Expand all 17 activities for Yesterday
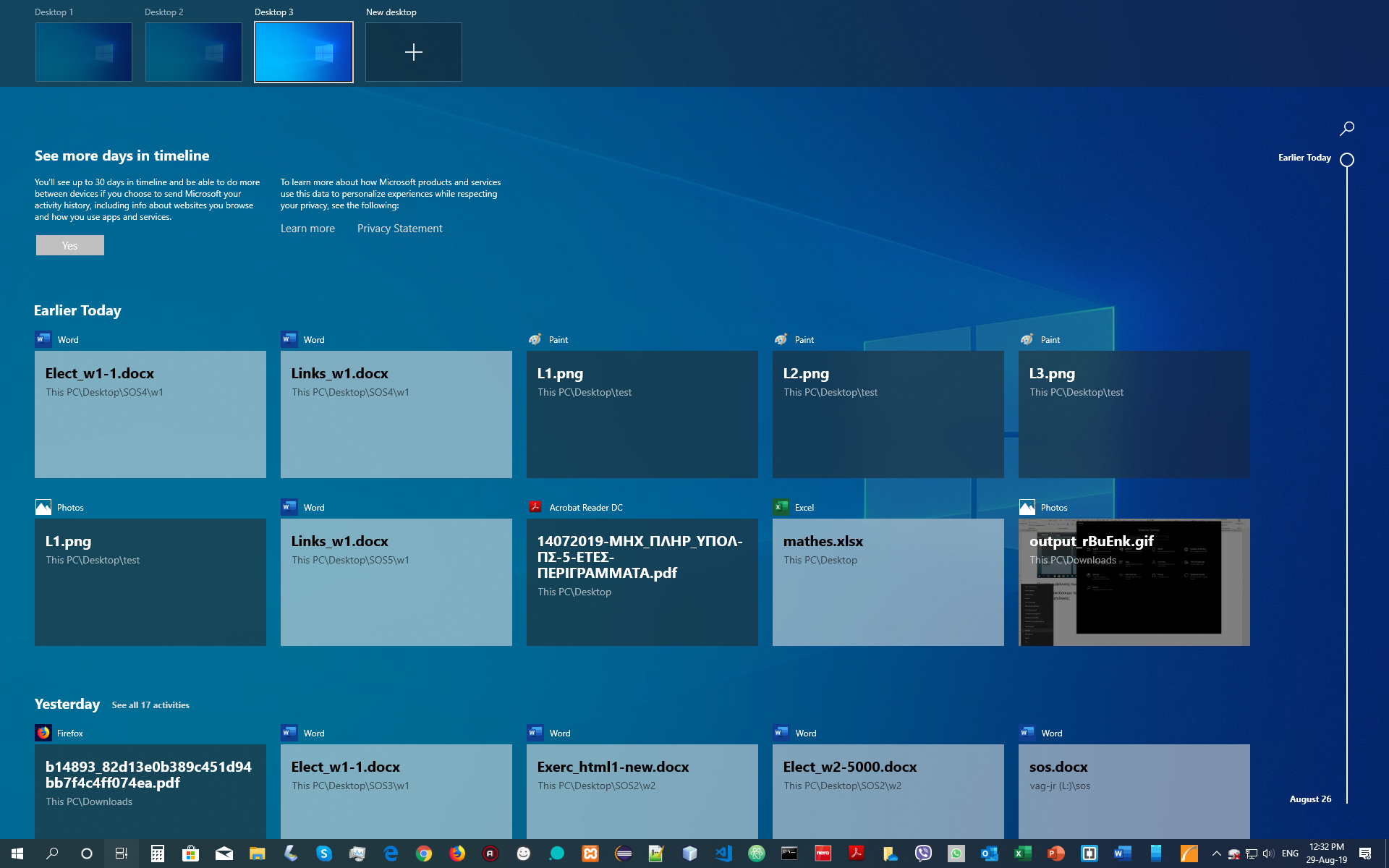Image resolution: width=1389 pixels, height=868 pixels. pos(149,705)
